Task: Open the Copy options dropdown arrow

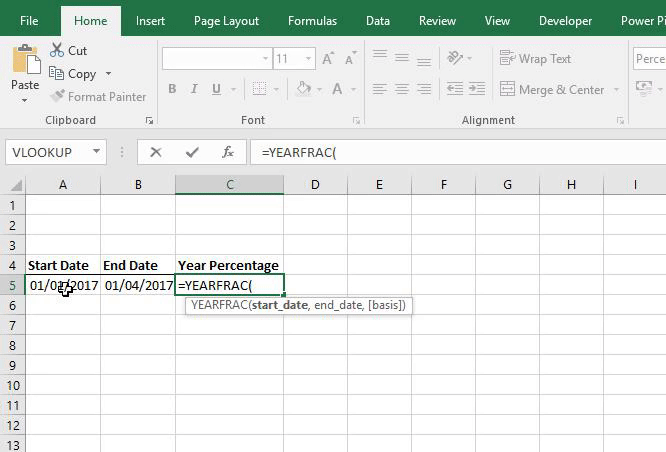Action: coord(108,74)
